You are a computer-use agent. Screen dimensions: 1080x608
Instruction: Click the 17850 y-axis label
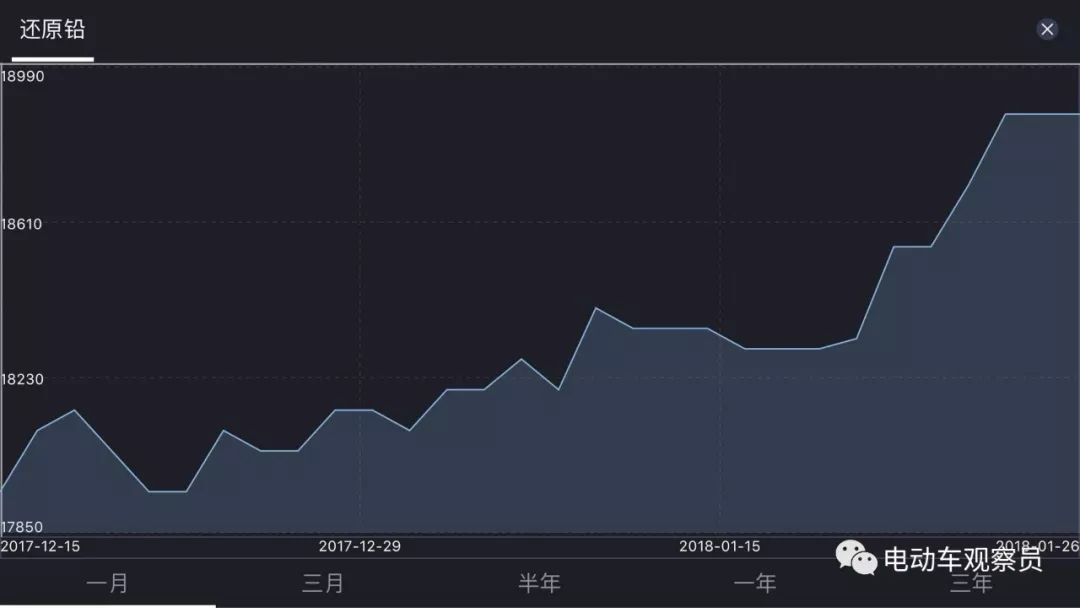(22, 527)
